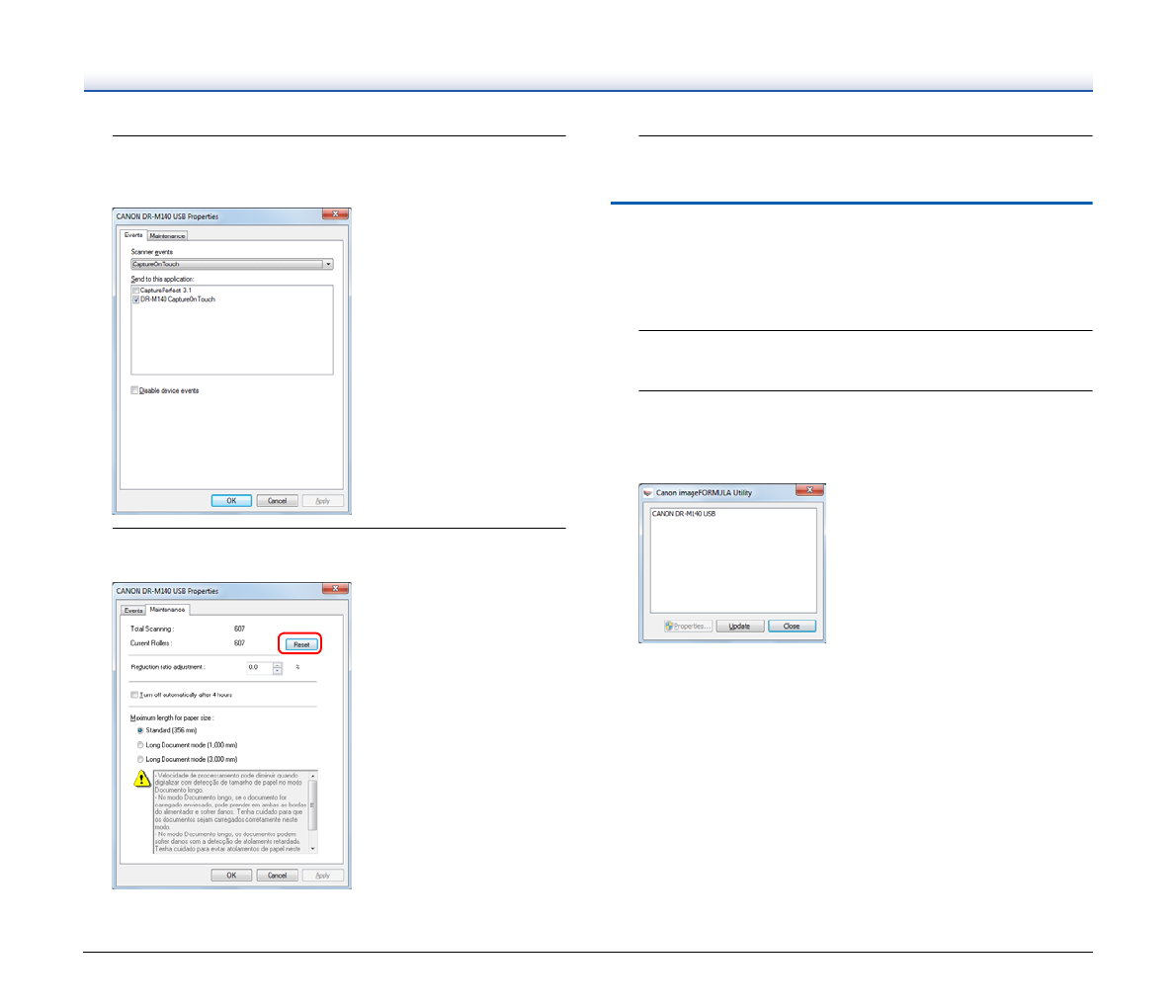The width and height of the screenshot is (1176, 1008).
Task: Choose Long Document mode (3,000 mm)
Action: tap(140, 760)
